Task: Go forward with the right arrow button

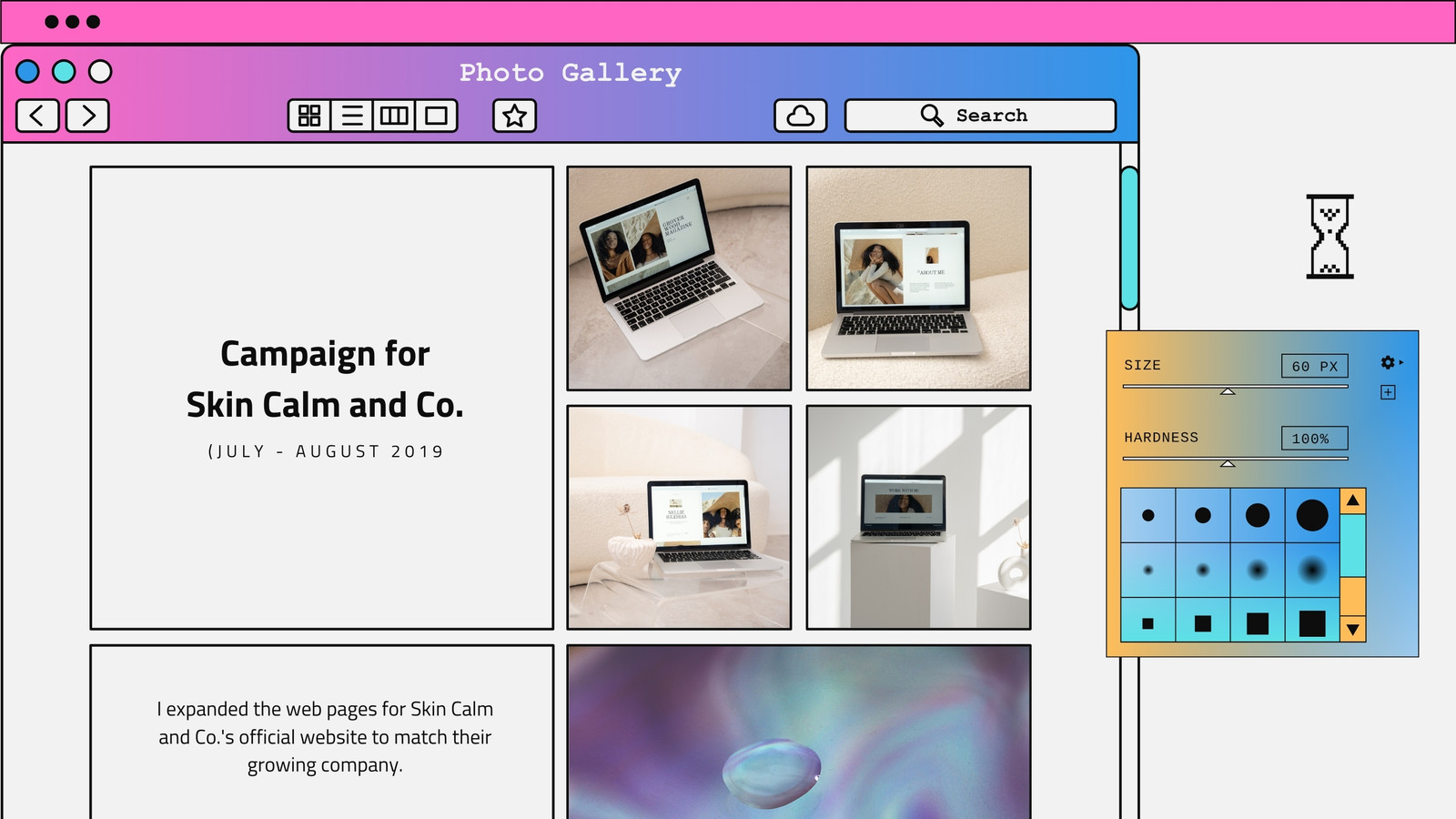Action: 87,116
